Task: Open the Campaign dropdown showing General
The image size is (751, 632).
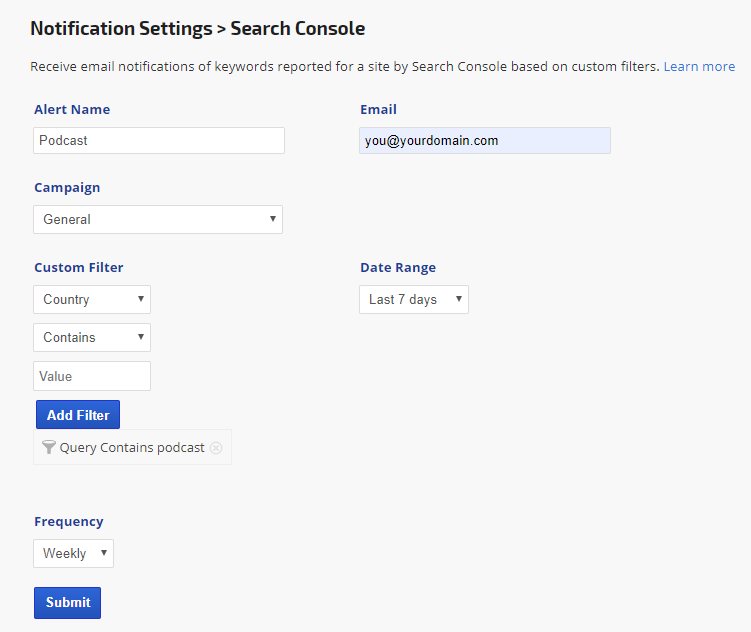Action: tap(158, 219)
